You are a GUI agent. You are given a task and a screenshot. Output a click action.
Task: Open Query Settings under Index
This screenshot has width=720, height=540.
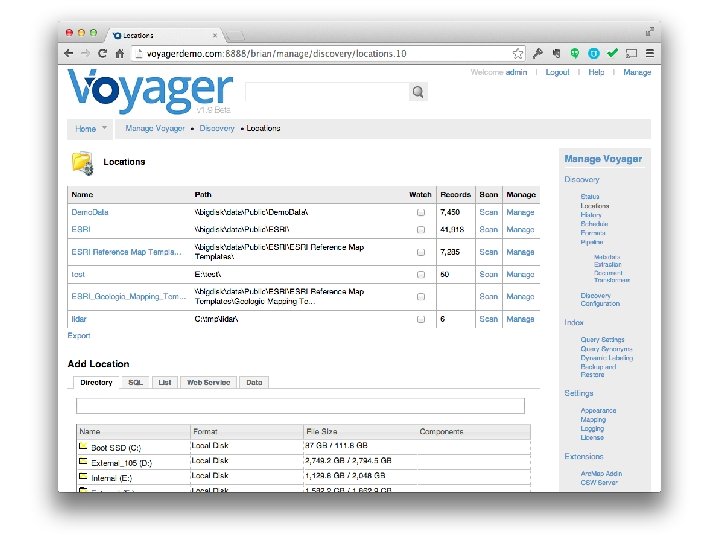click(602, 339)
